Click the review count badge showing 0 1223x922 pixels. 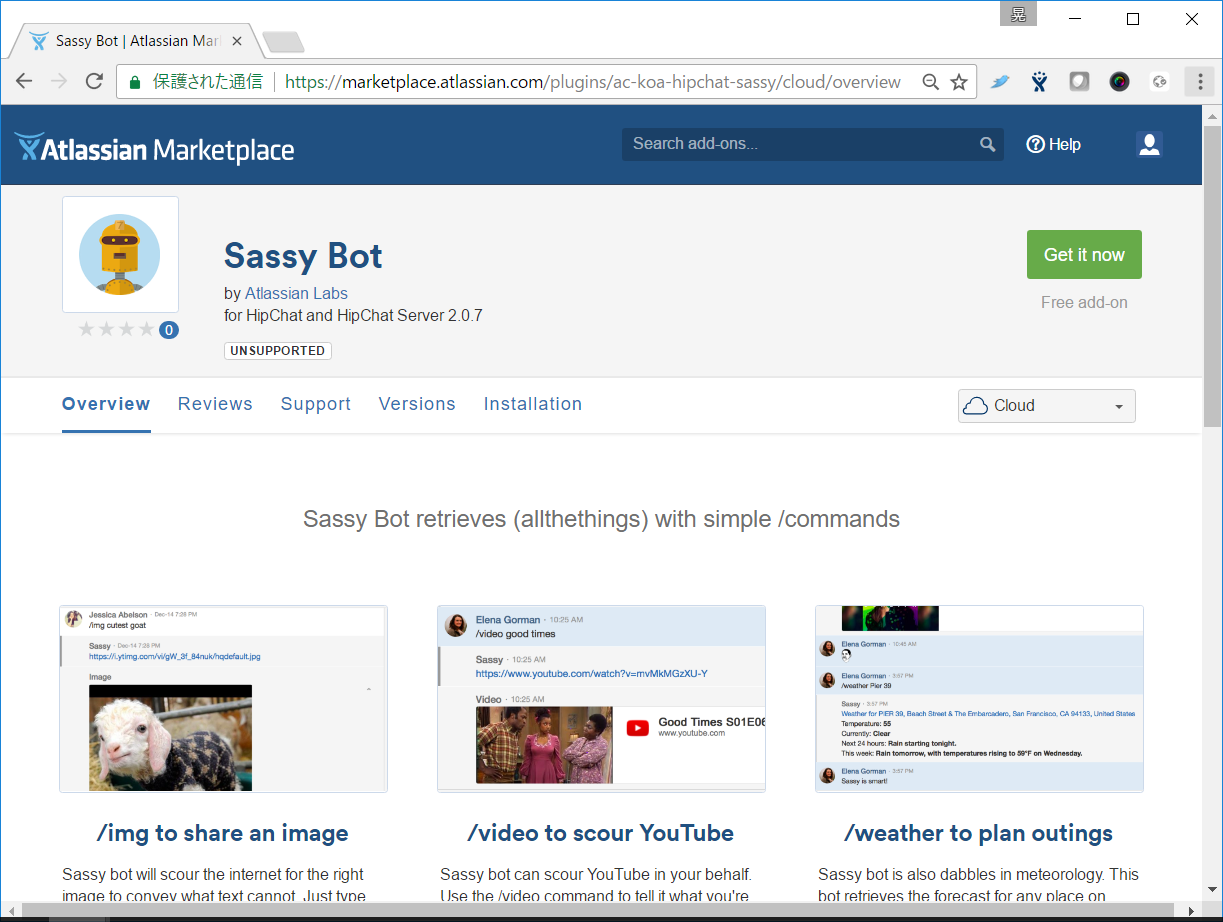tap(168, 330)
